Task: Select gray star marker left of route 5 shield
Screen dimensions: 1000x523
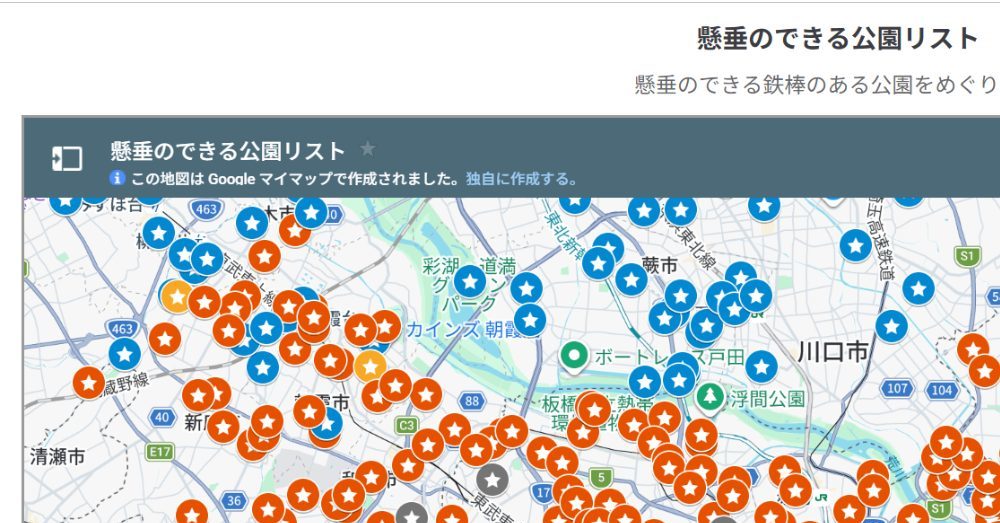Action: 492,480
